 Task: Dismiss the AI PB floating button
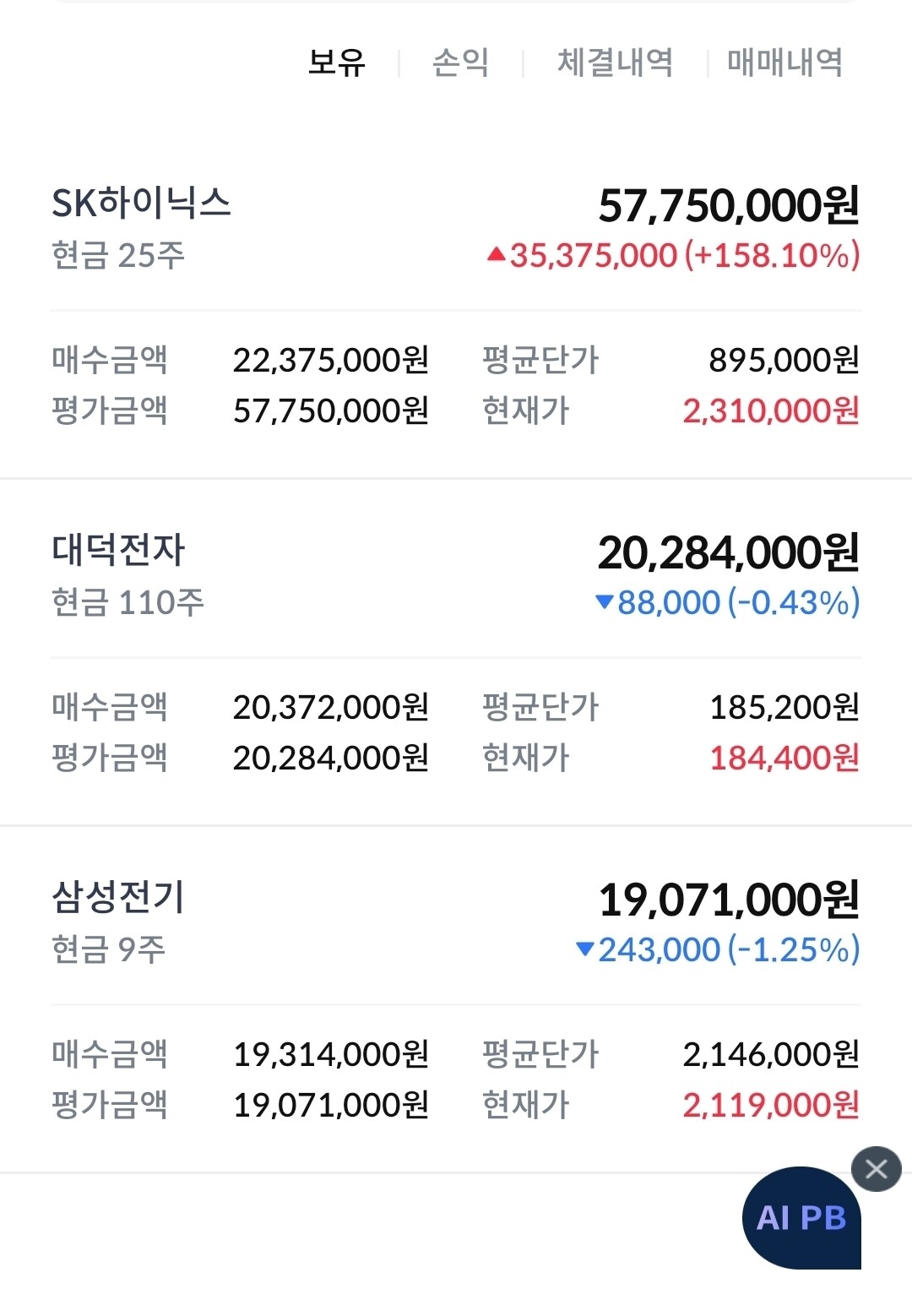(876, 1169)
